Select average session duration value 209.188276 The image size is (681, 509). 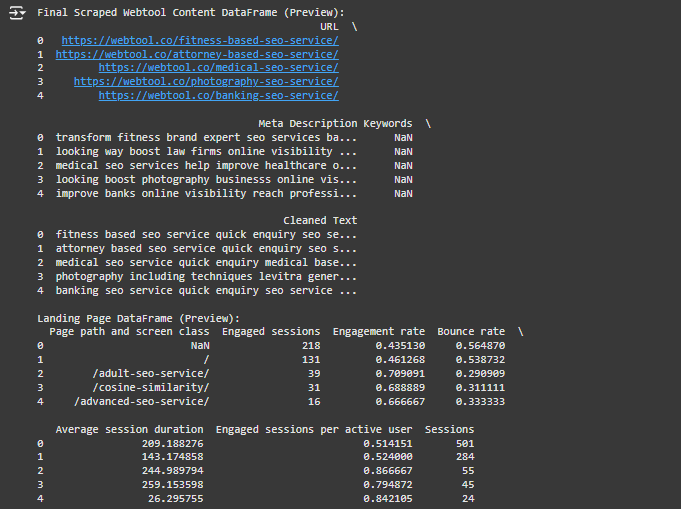tap(172, 443)
